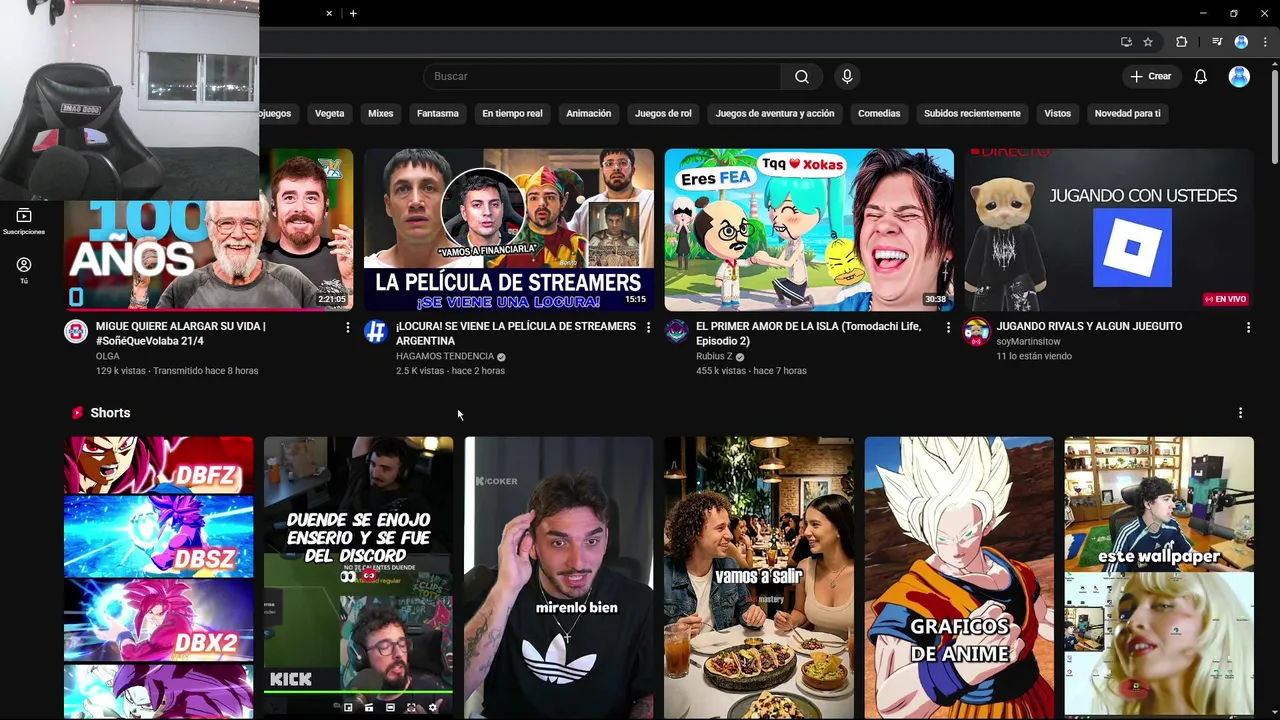The height and width of the screenshot is (720, 1280).
Task: Open the DUENDE SE ENOJO short
Action: pos(359,578)
